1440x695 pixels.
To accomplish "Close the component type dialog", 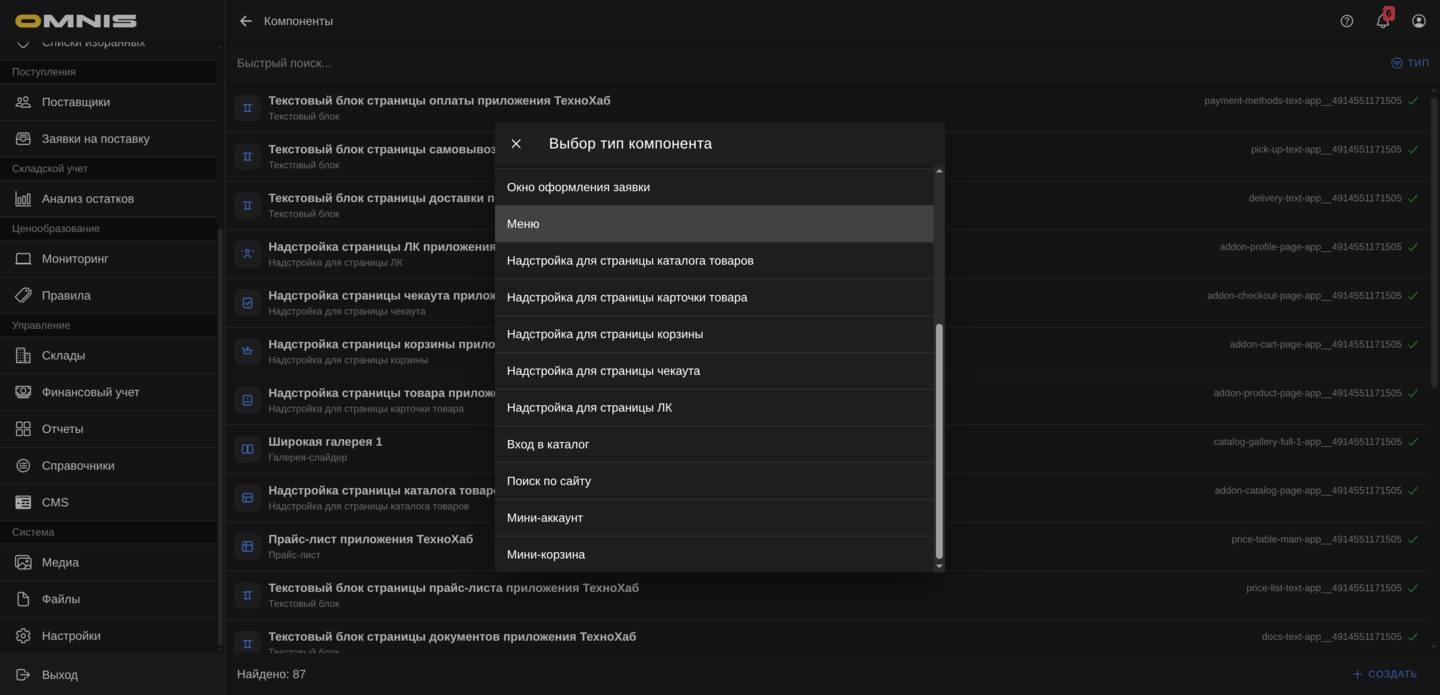I will point(516,144).
